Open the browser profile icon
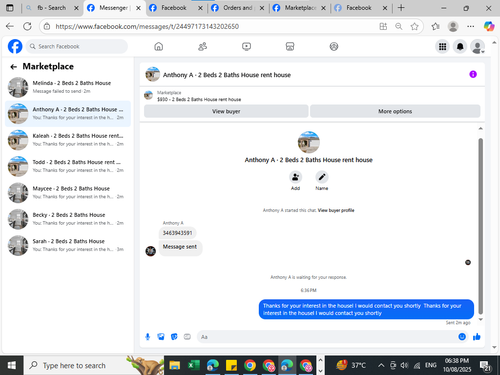 [x=453, y=26]
